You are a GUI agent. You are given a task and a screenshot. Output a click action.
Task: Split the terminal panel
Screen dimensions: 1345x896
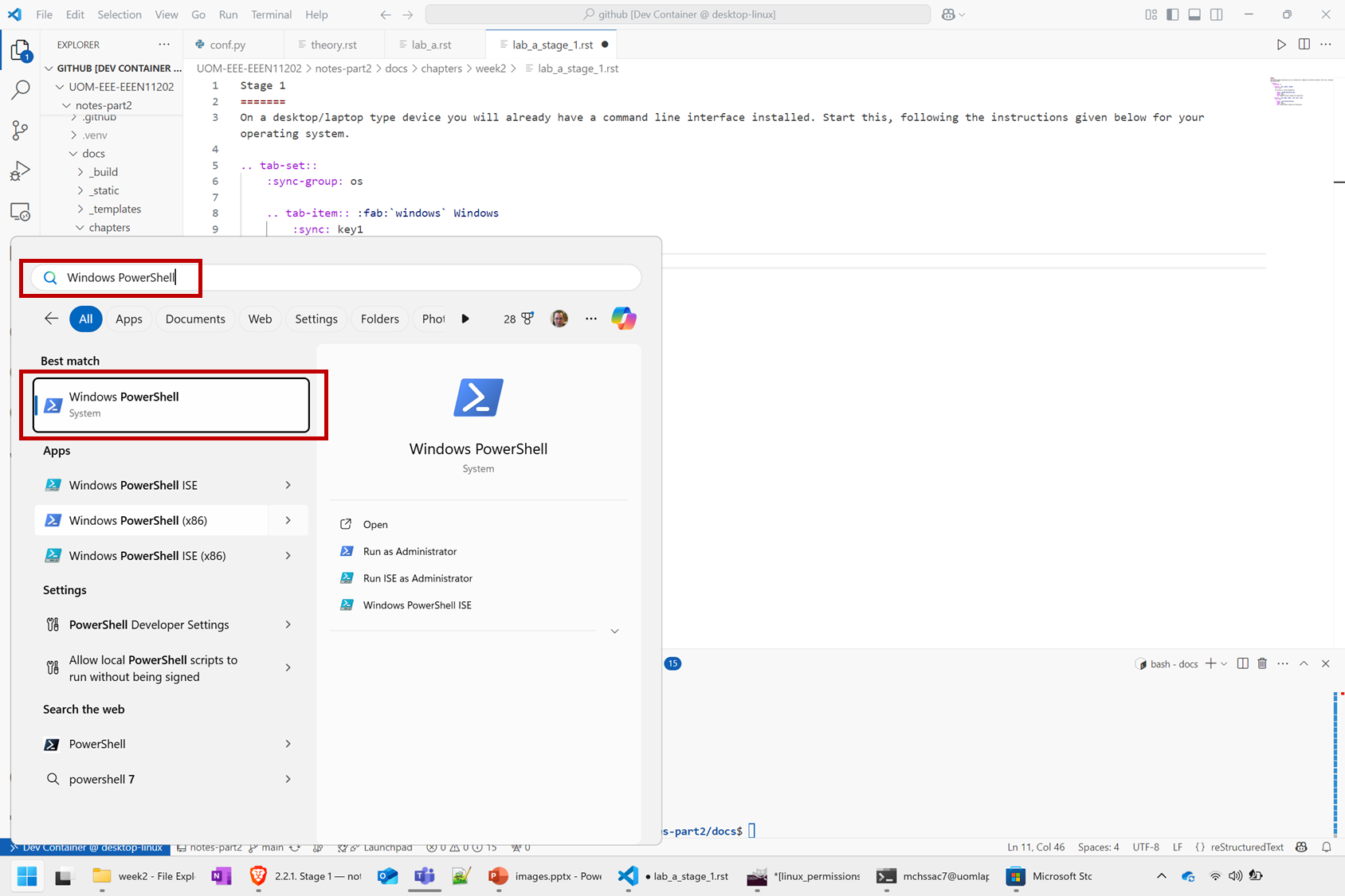(1242, 663)
